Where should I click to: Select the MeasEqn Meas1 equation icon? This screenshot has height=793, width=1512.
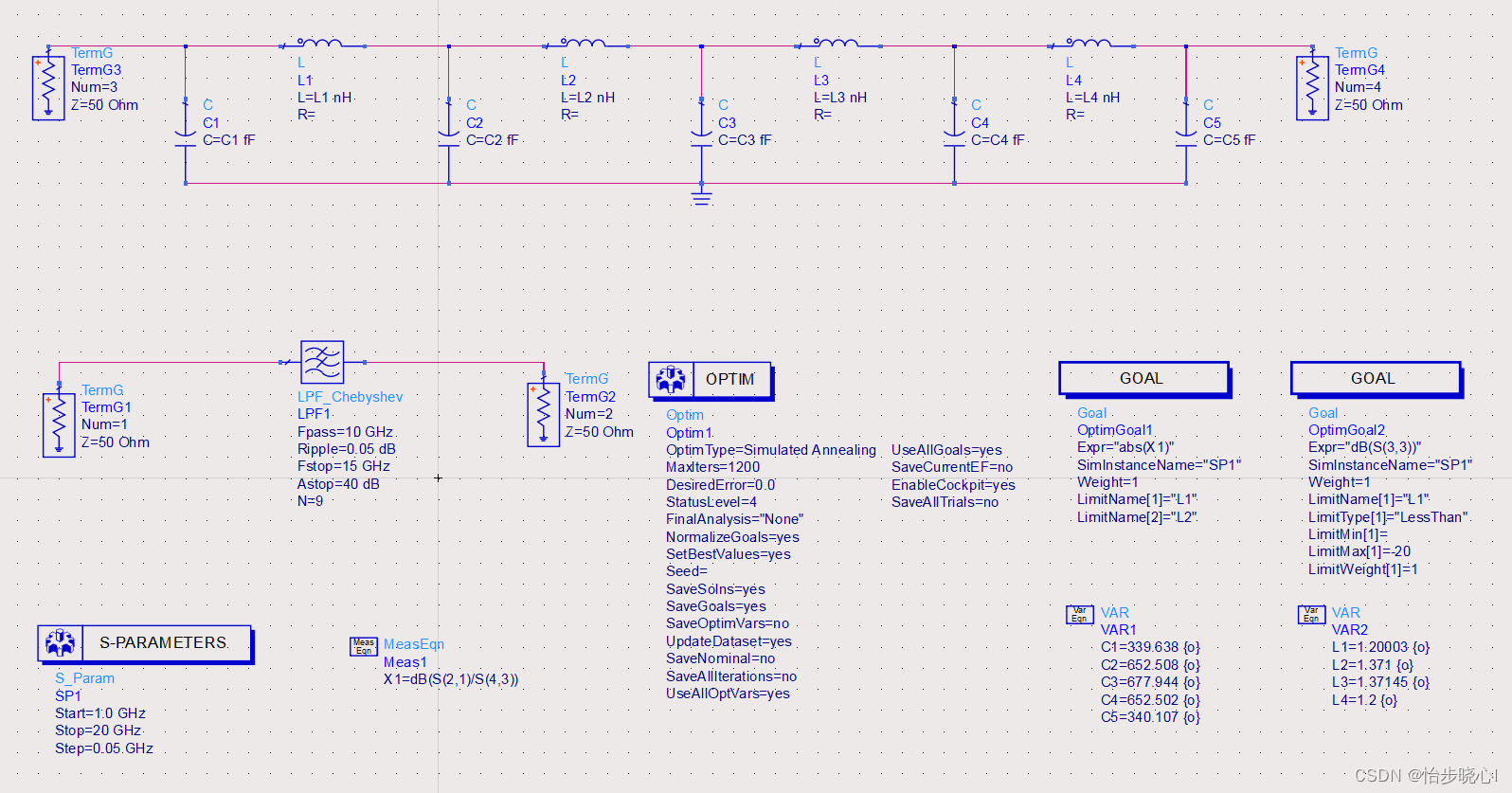click(364, 646)
